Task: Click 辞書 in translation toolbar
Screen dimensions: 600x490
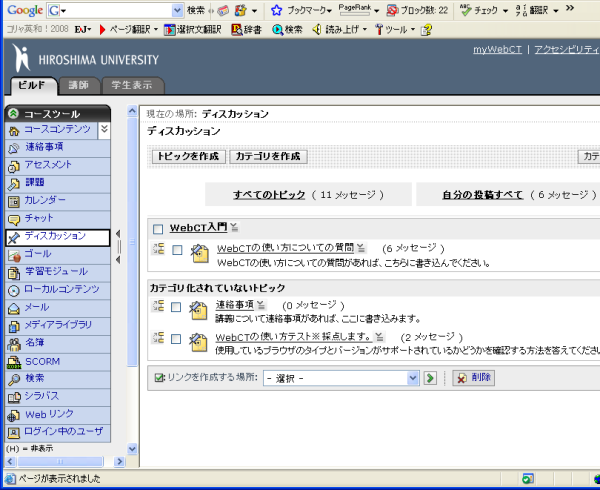Action: tap(246, 29)
